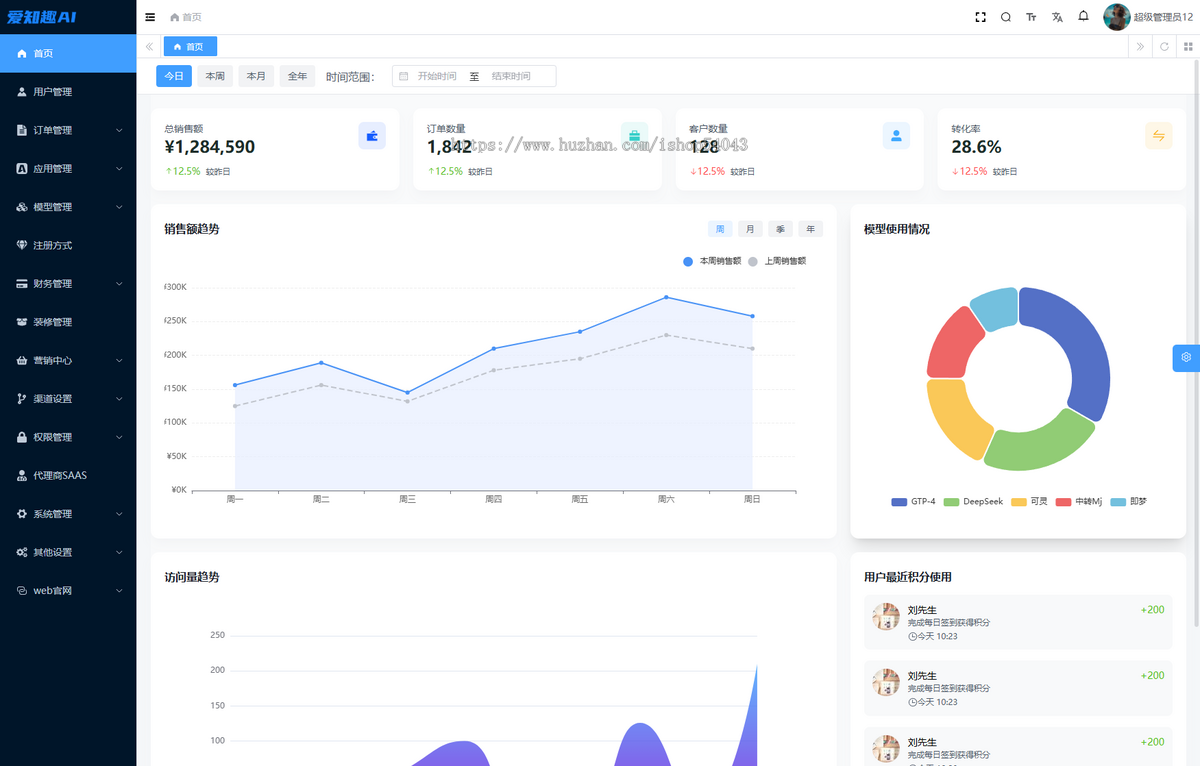Screen dimensions: 1200x766
Task: Toggle 本周销售额 legend series
Action: pos(712,261)
